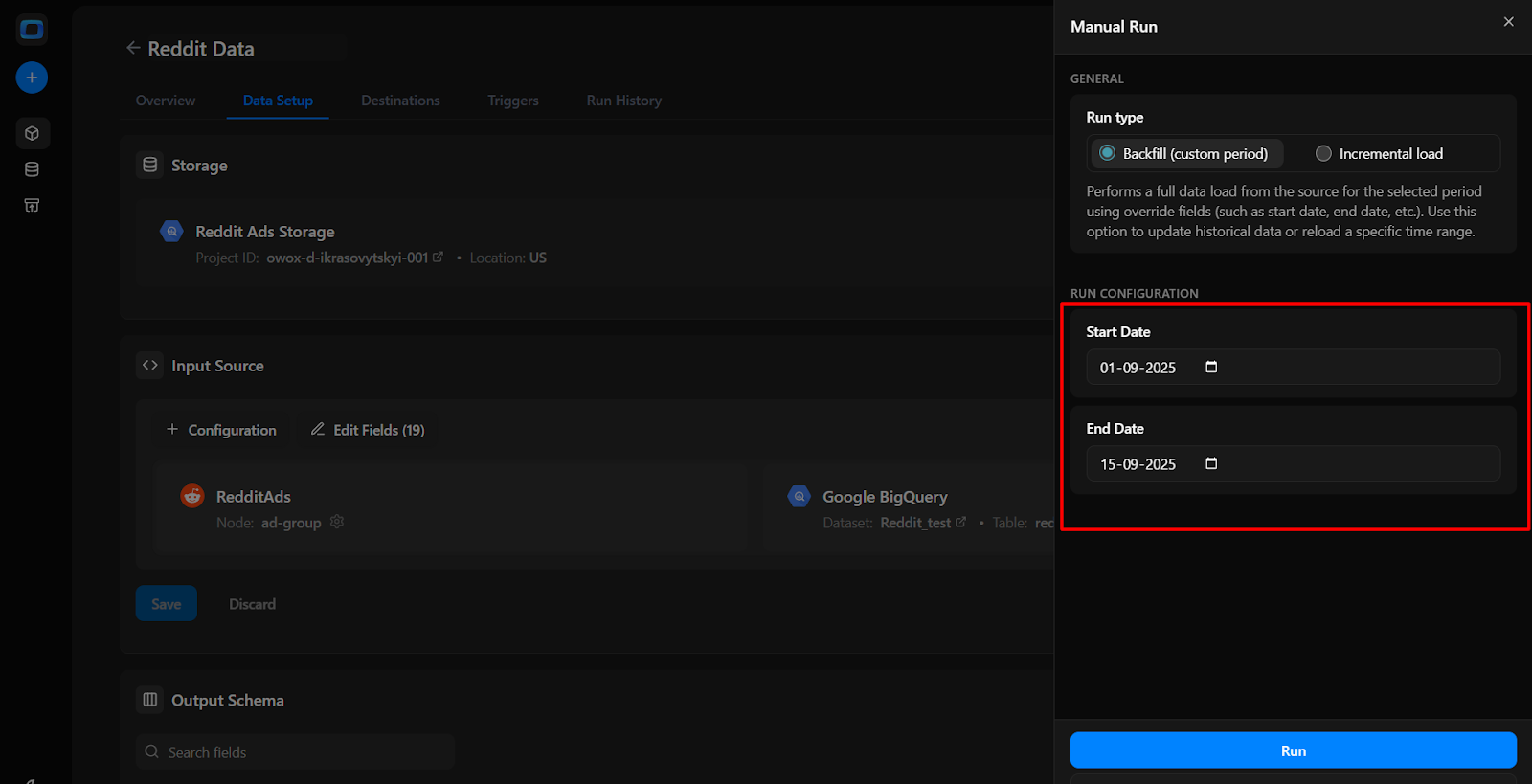This screenshot has height=784, width=1532.
Task: Click the Discard button
Action: point(253,603)
